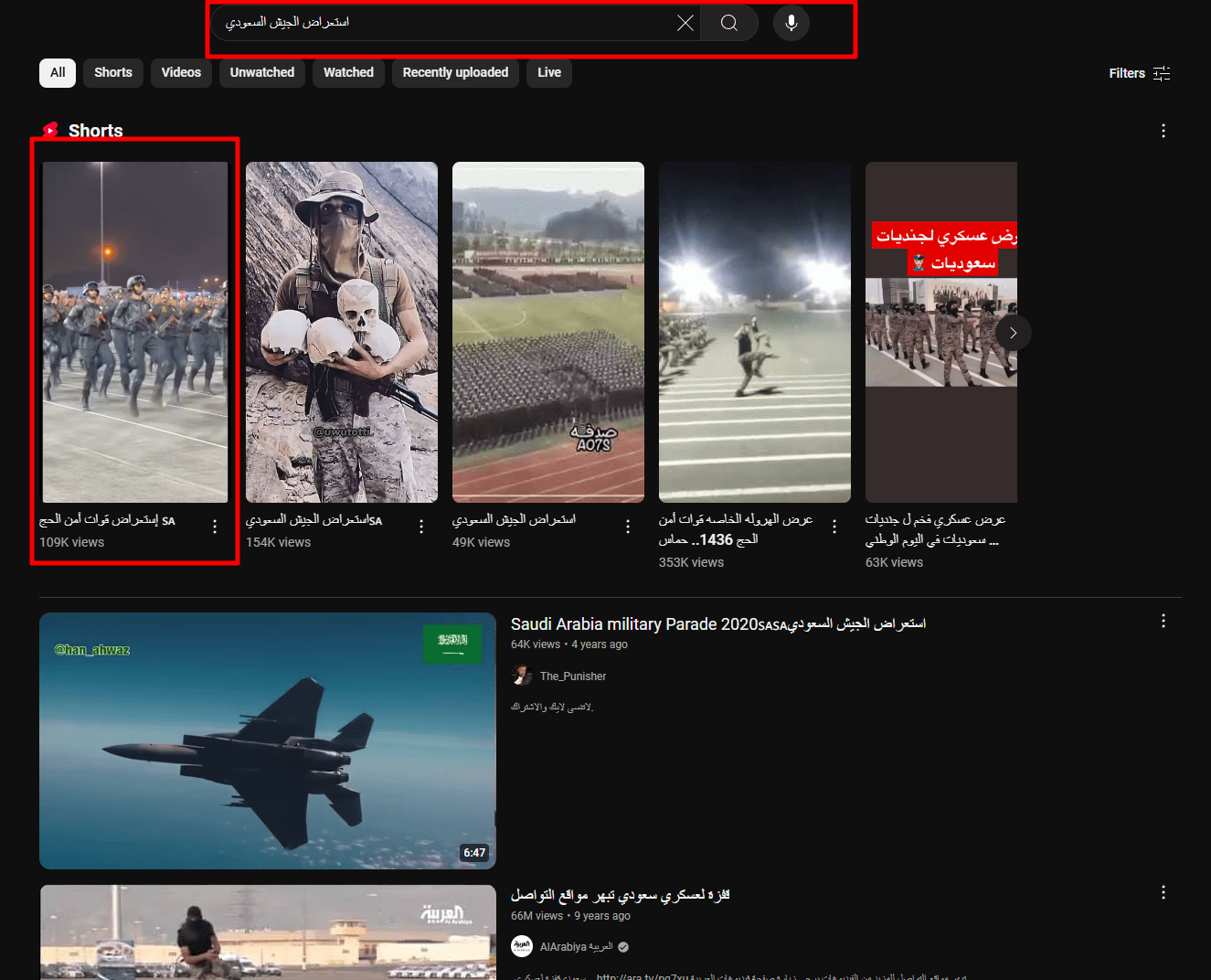Screen dimensions: 1211x980
Task: Visit The_Punisher channel name link
Action: (x=573, y=676)
